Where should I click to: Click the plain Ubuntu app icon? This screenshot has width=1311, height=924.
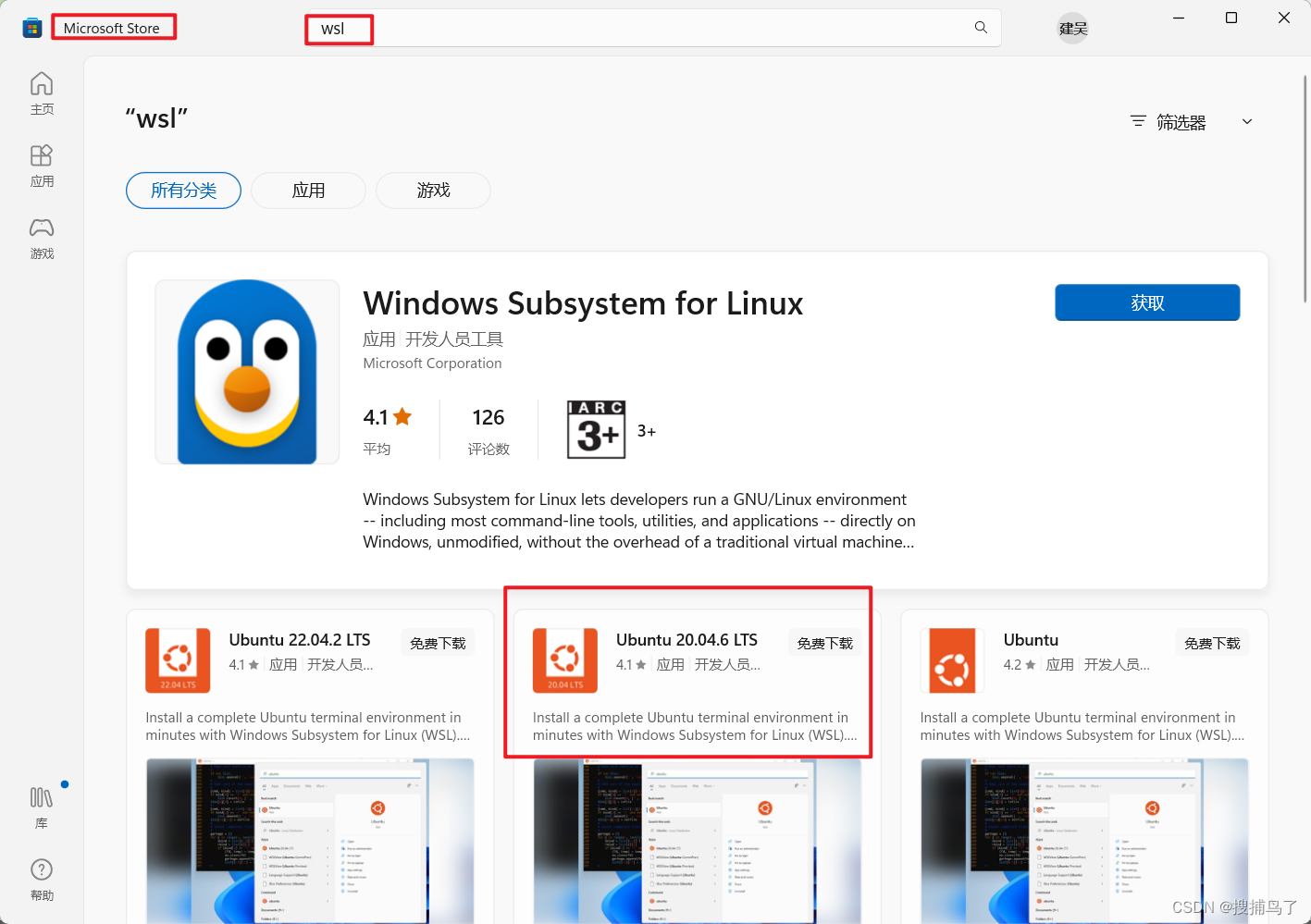point(952,660)
